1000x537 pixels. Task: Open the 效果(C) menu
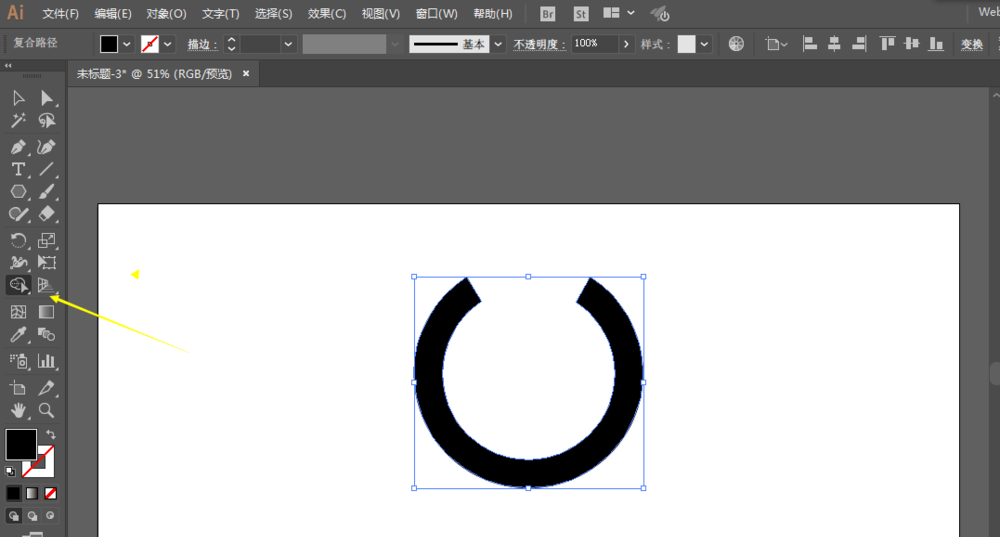(327, 14)
